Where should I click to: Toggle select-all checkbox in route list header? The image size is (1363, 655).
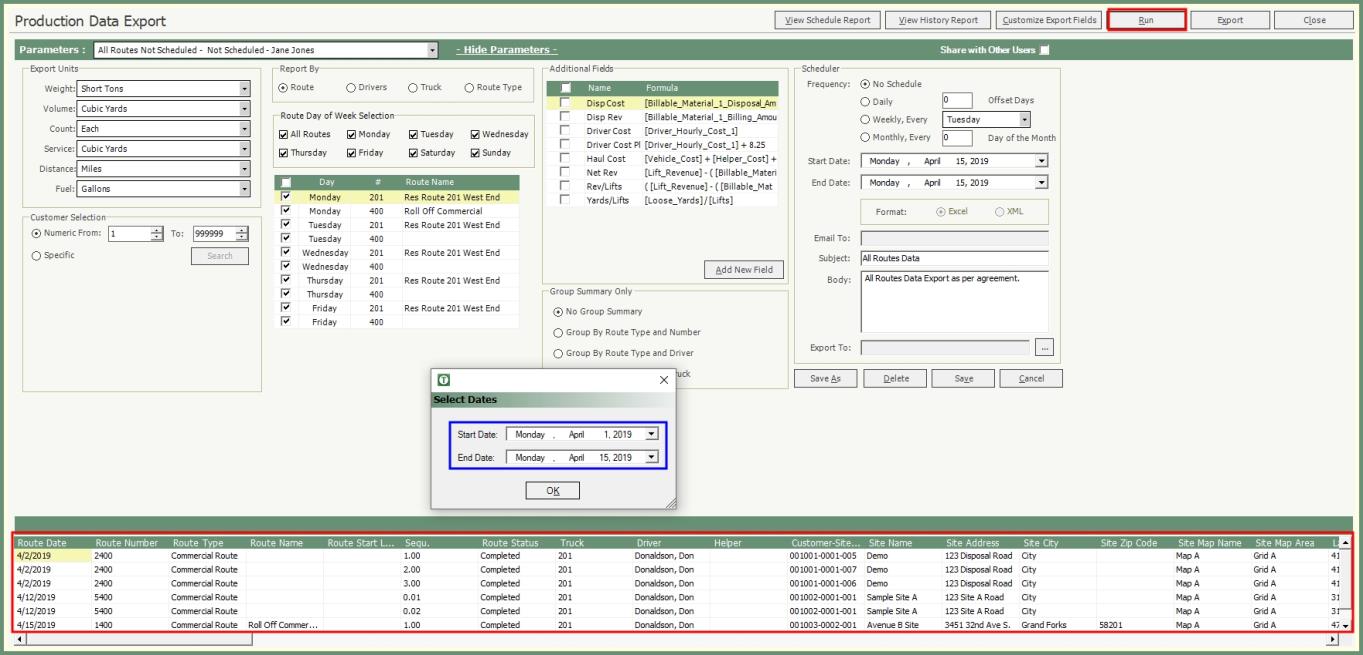point(286,182)
